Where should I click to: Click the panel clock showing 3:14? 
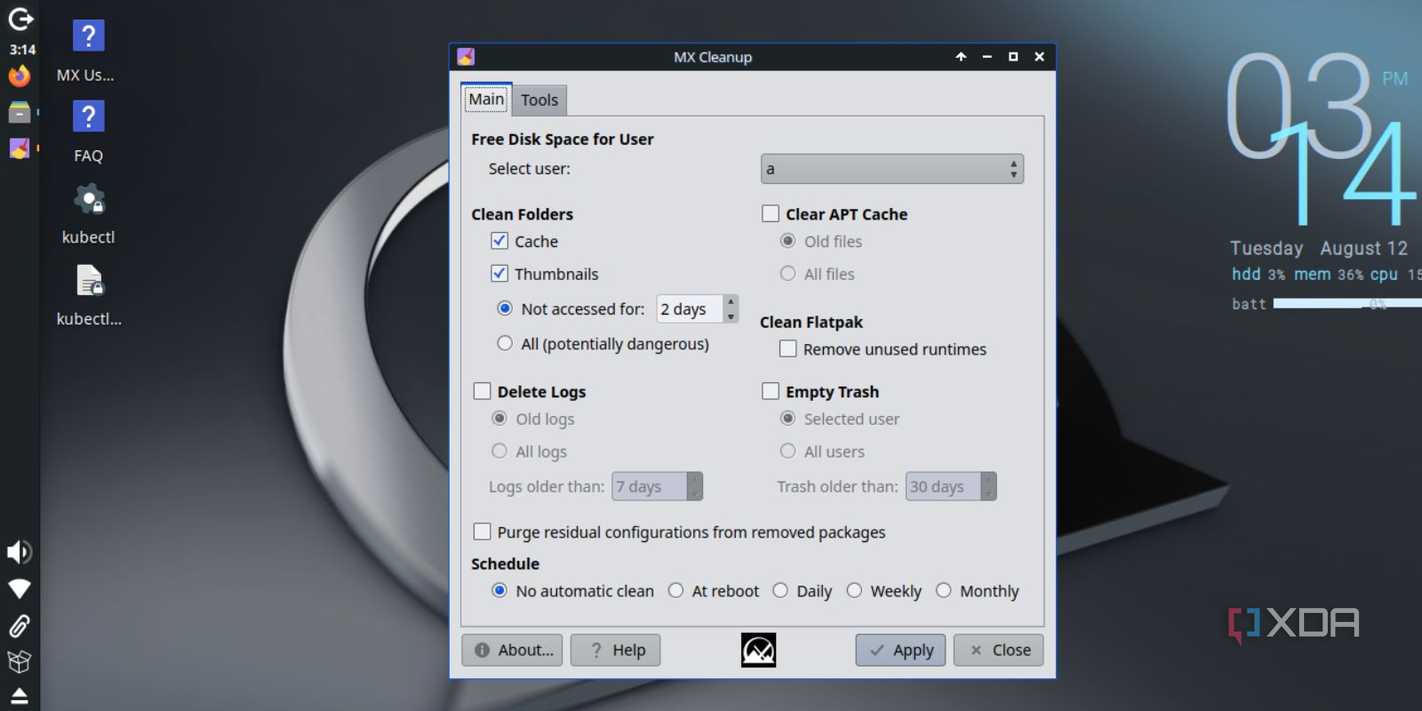point(22,49)
